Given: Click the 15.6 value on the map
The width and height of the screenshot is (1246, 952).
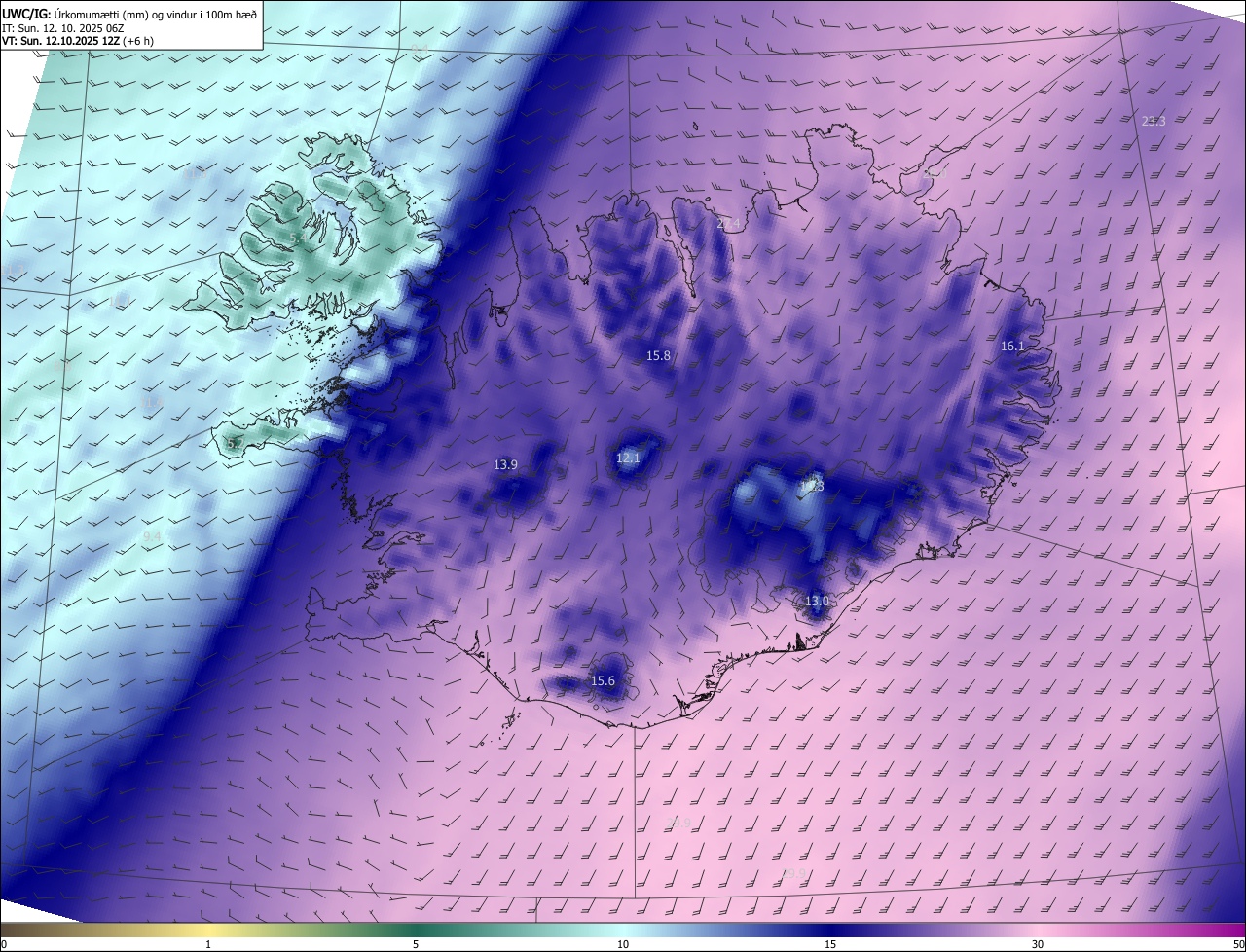Looking at the screenshot, I should point(604,681).
